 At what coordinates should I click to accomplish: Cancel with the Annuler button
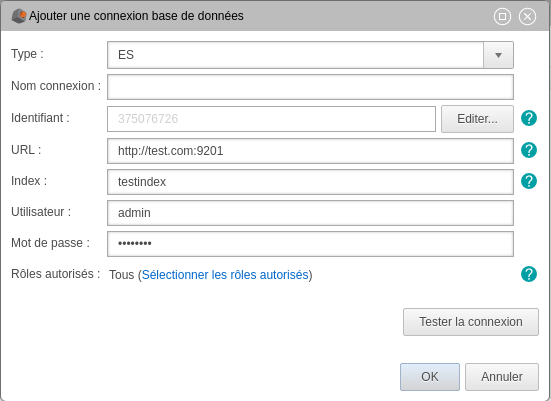(502, 377)
